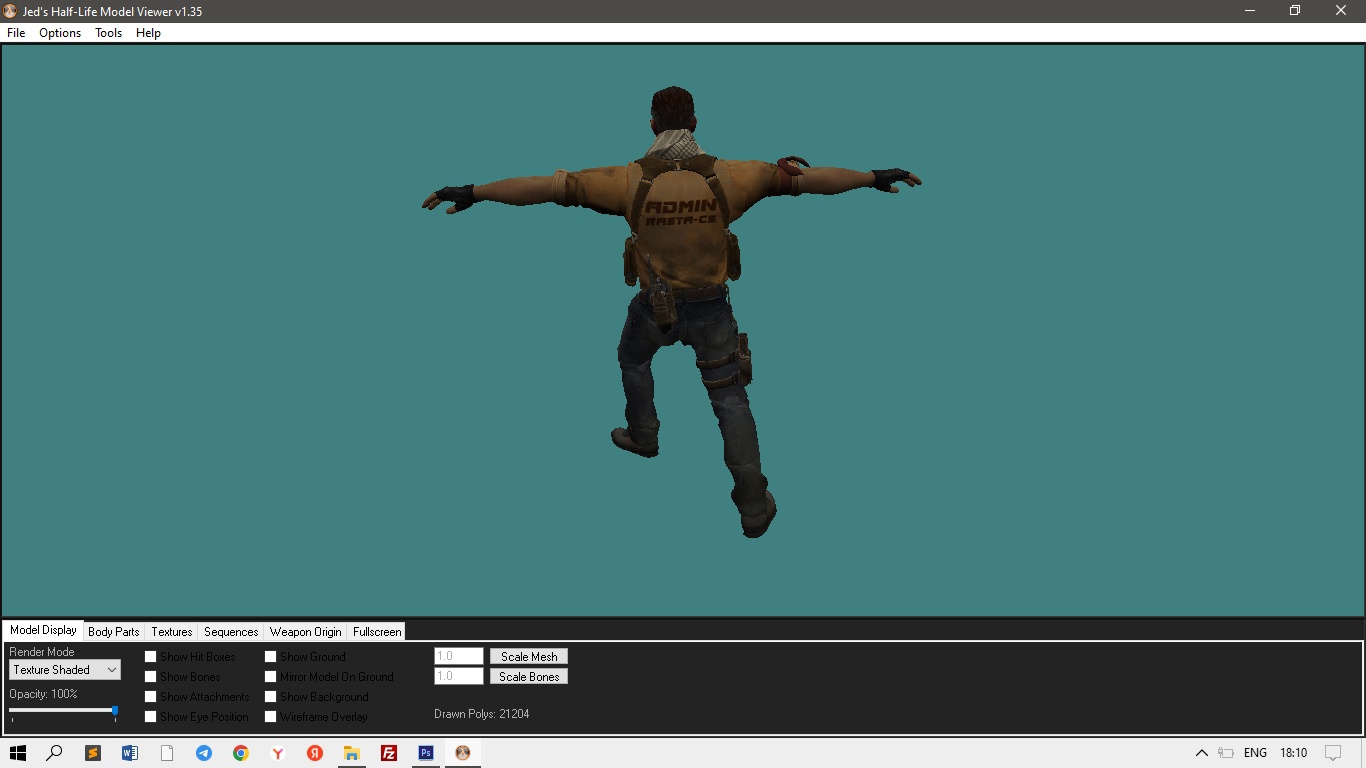Click the Scale Mesh button
This screenshot has height=768, width=1366.
[x=529, y=657]
